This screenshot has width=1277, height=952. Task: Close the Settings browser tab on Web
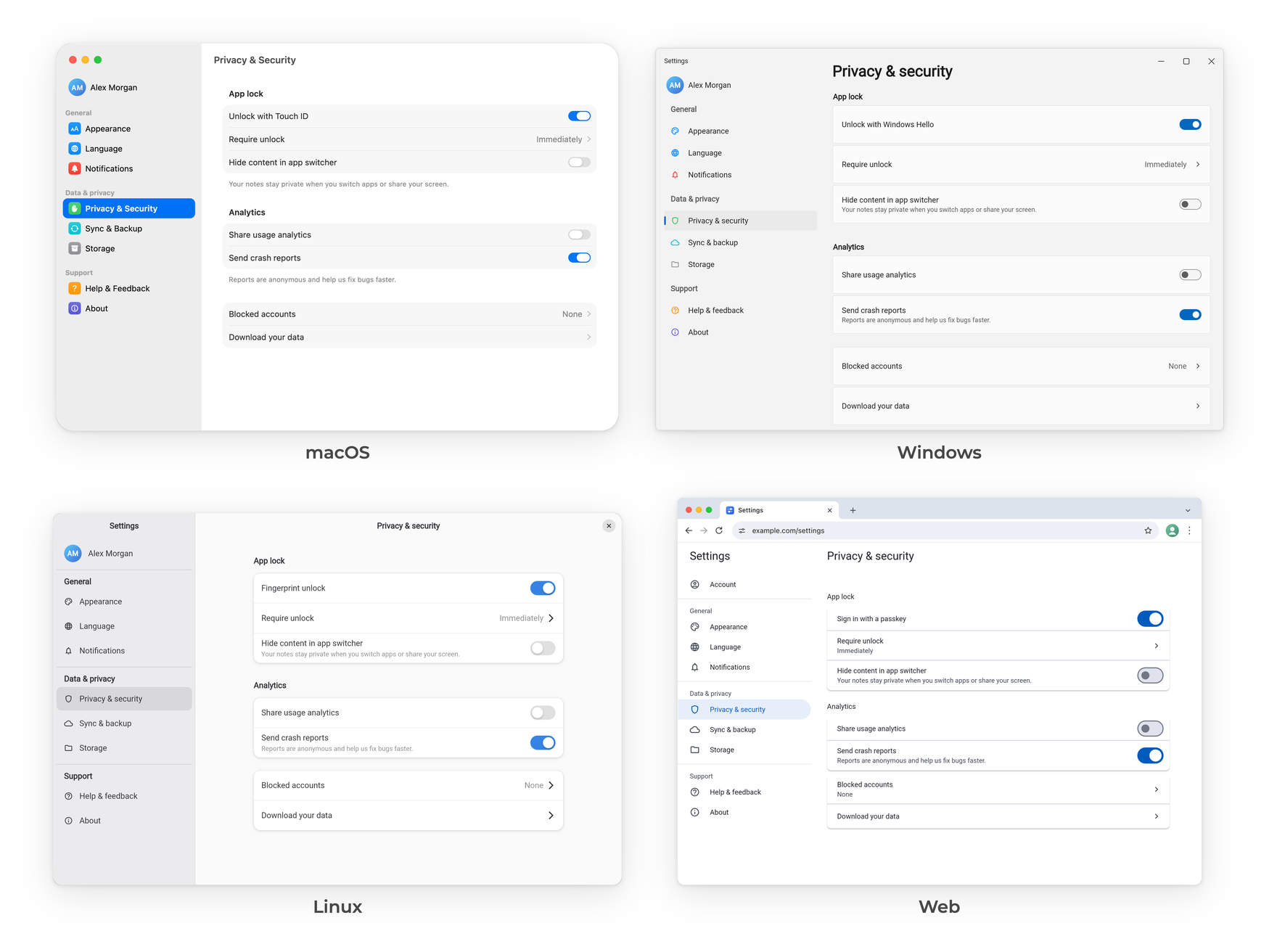tap(829, 510)
